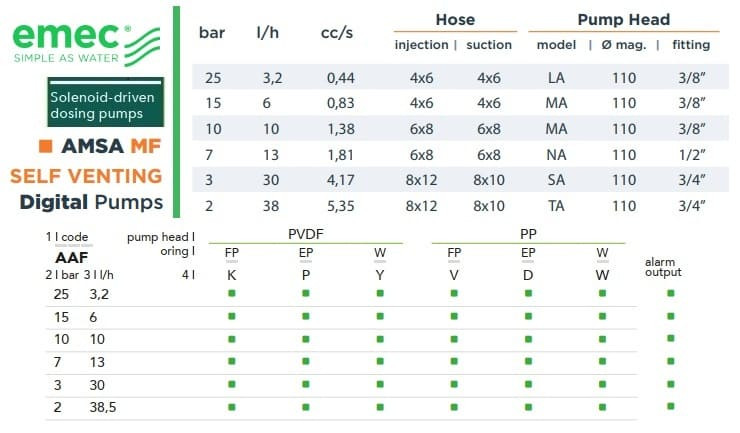The width and height of the screenshot is (740, 433).
Task: Click the green Y marker in the 10 bar row
Action: (x=379, y=339)
